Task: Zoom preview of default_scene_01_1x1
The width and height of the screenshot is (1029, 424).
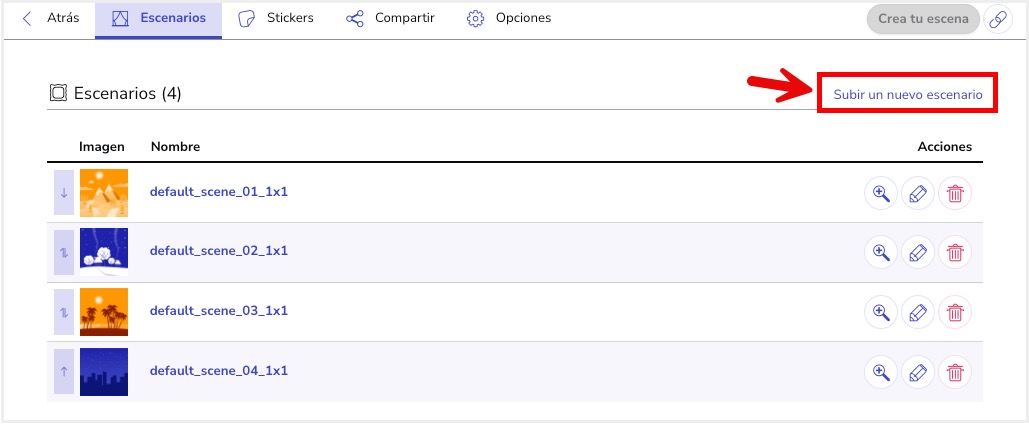Action: [880, 194]
